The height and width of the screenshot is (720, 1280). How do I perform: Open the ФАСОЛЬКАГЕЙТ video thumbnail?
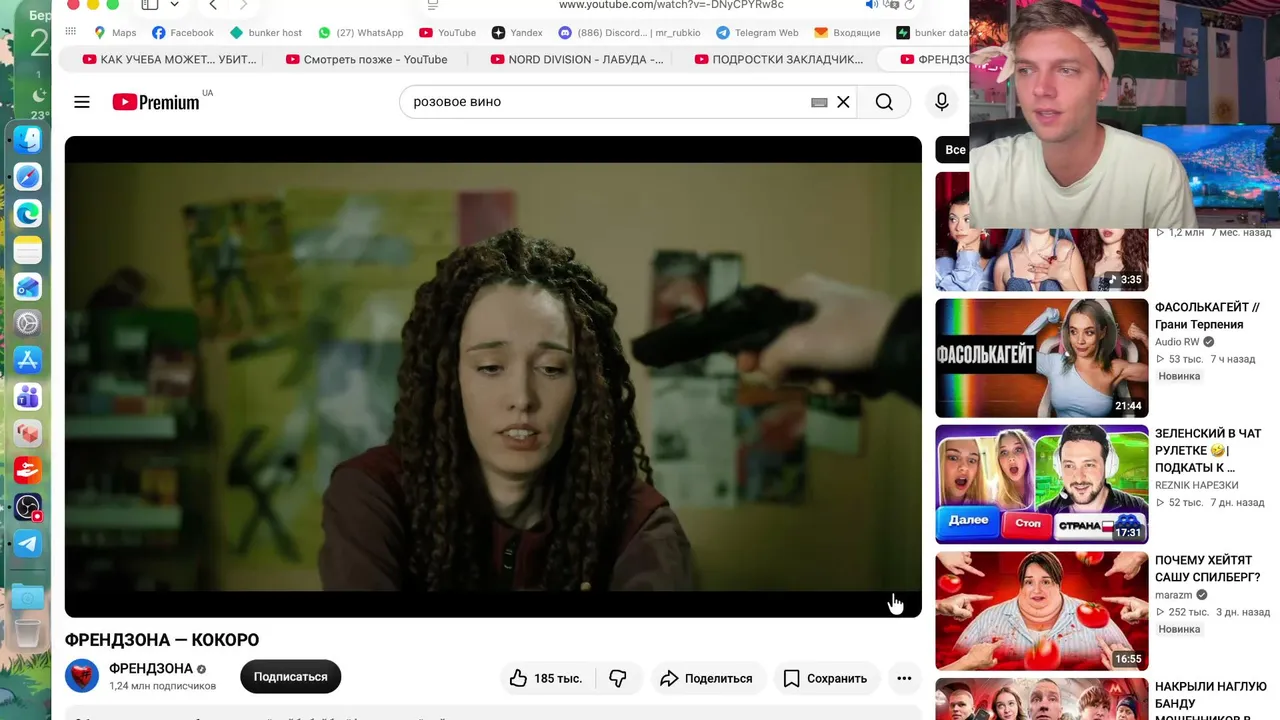pyautogui.click(x=1042, y=358)
